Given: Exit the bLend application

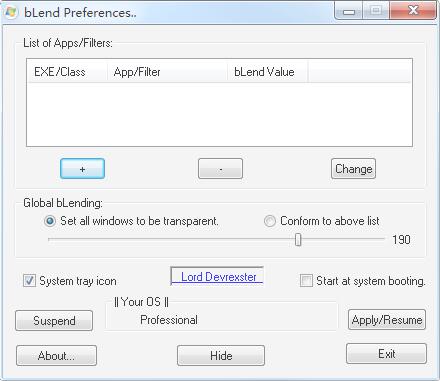Looking at the screenshot, I should click(386, 354).
